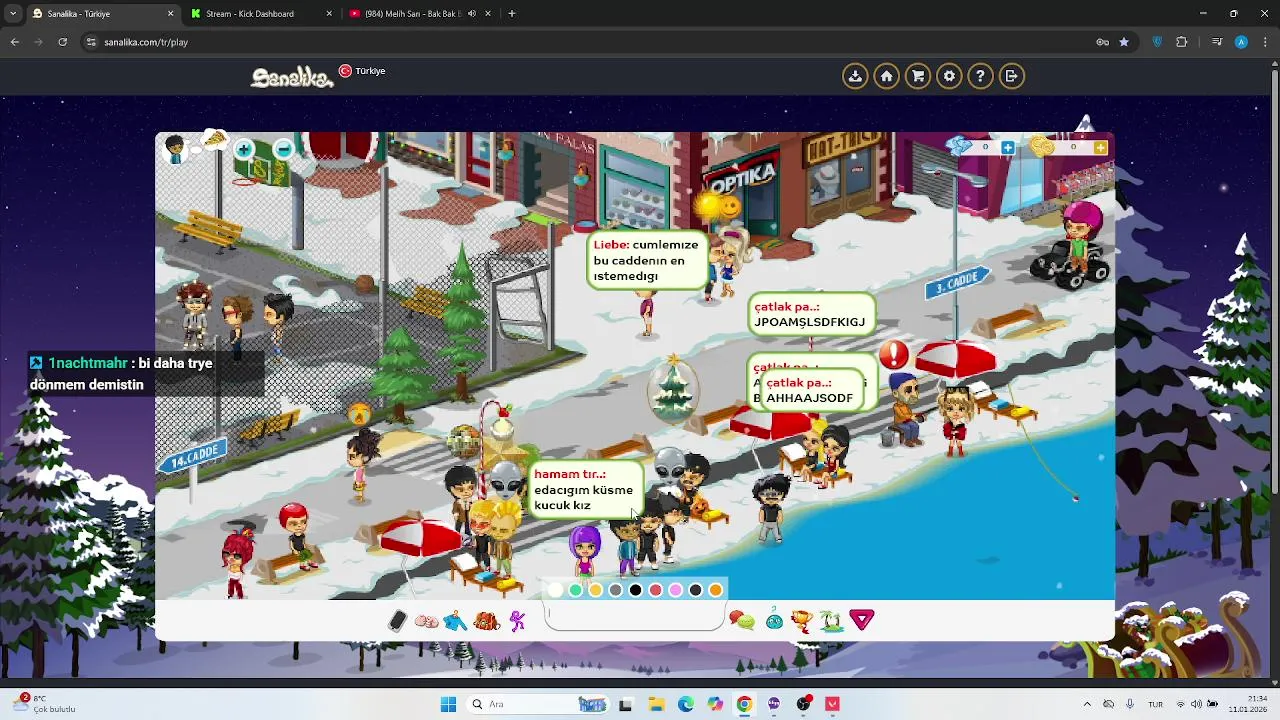Add diamonds with the blue plus button
The width and height of the screenshot is (1280, 720).
pos(1007,148)
